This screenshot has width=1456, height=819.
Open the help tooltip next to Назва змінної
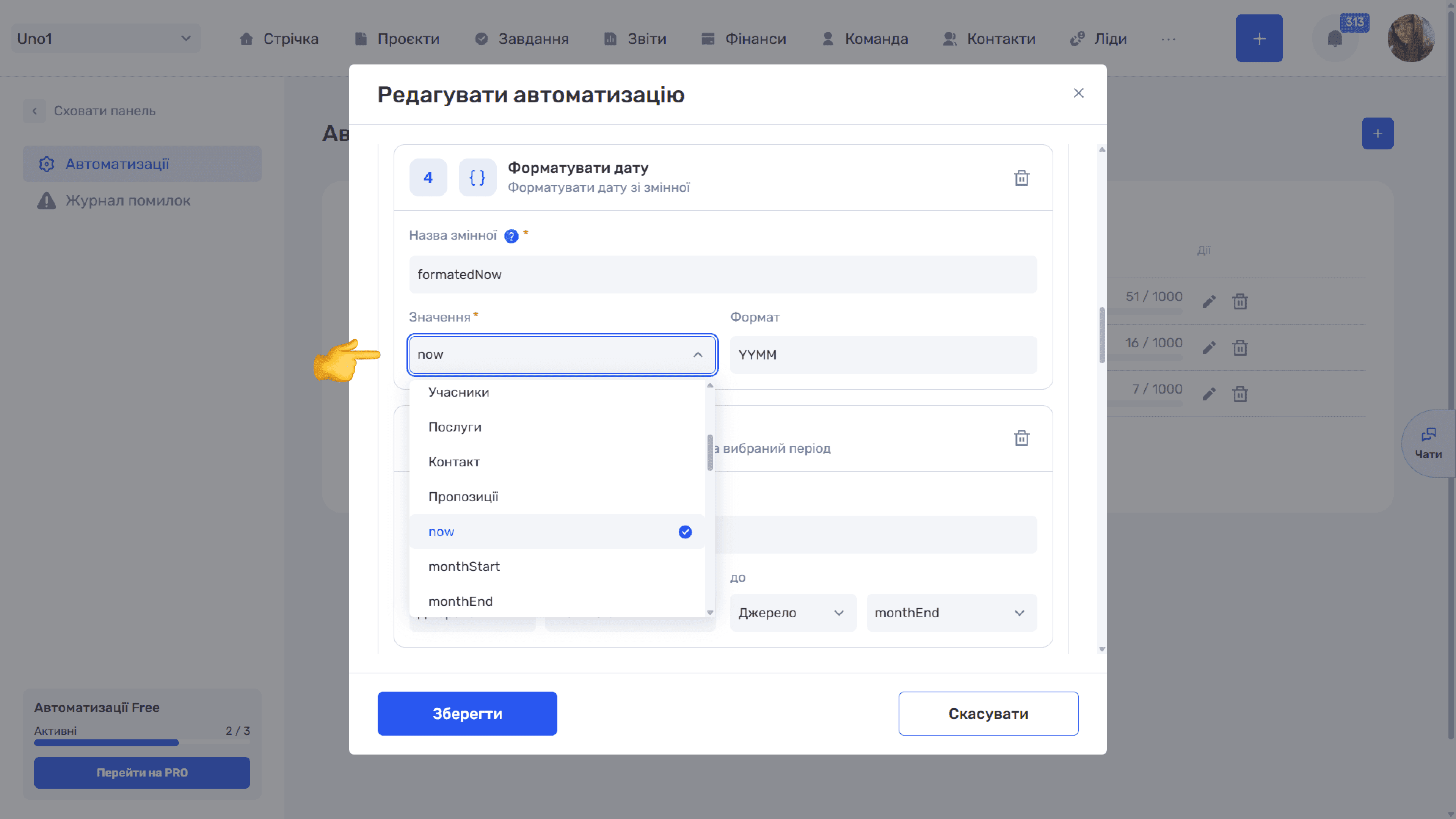click(511, 236)
